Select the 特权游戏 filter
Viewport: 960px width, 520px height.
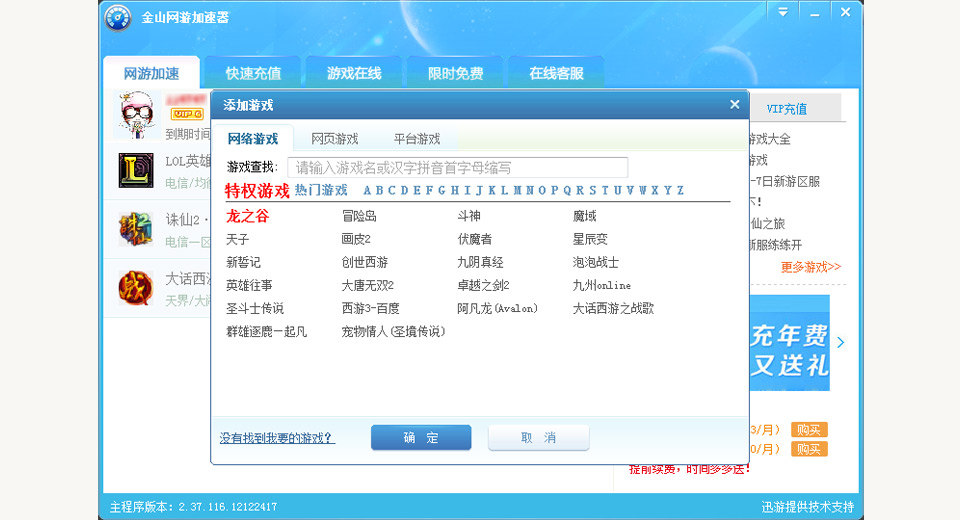pos(257,191)
